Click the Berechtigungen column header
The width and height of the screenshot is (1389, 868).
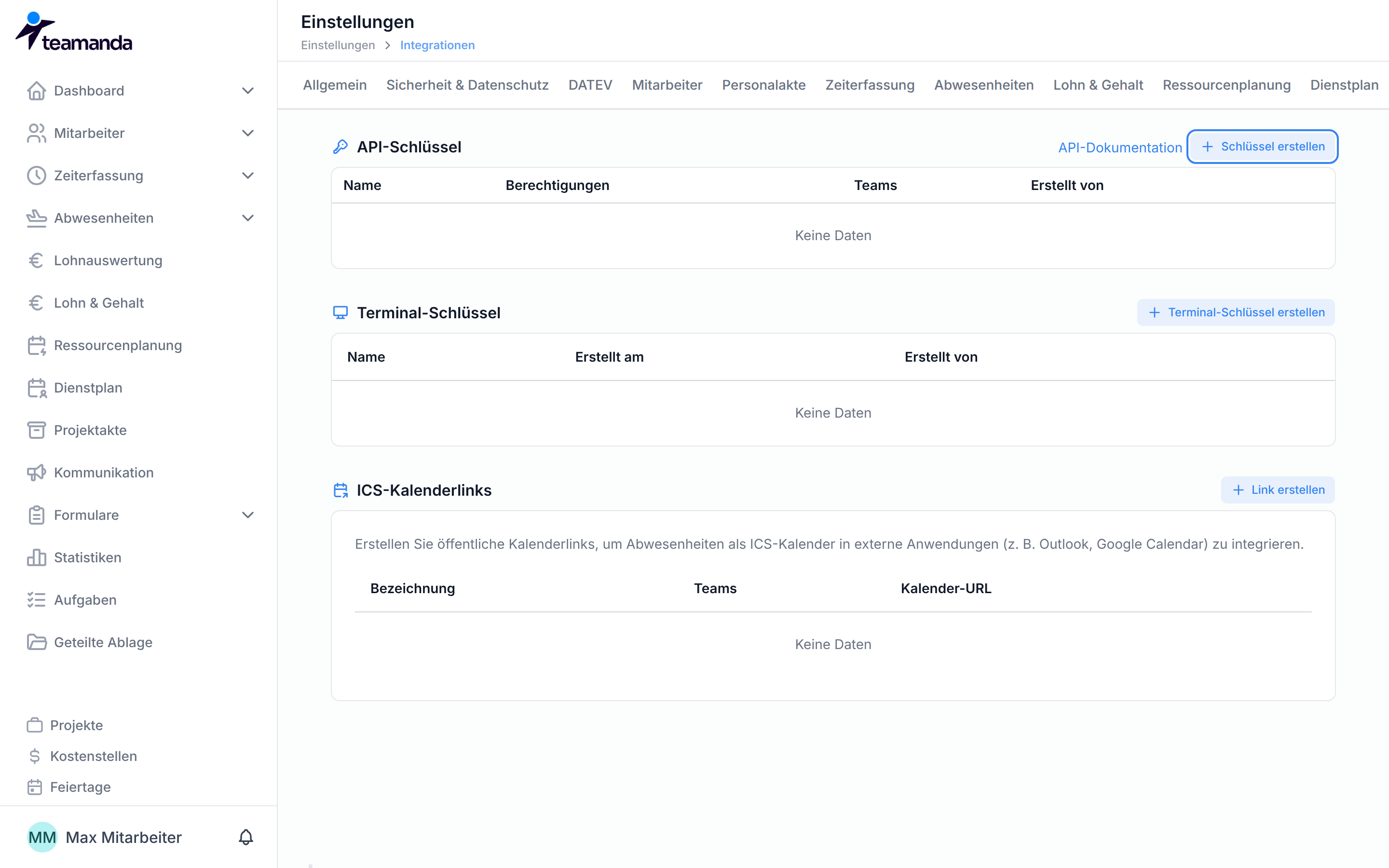[558, 186]
